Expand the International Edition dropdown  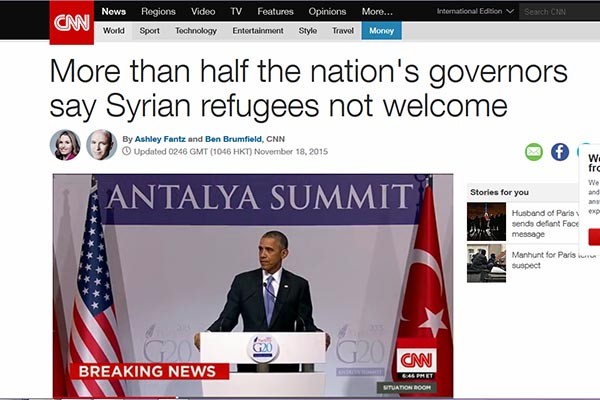point(475,11)
